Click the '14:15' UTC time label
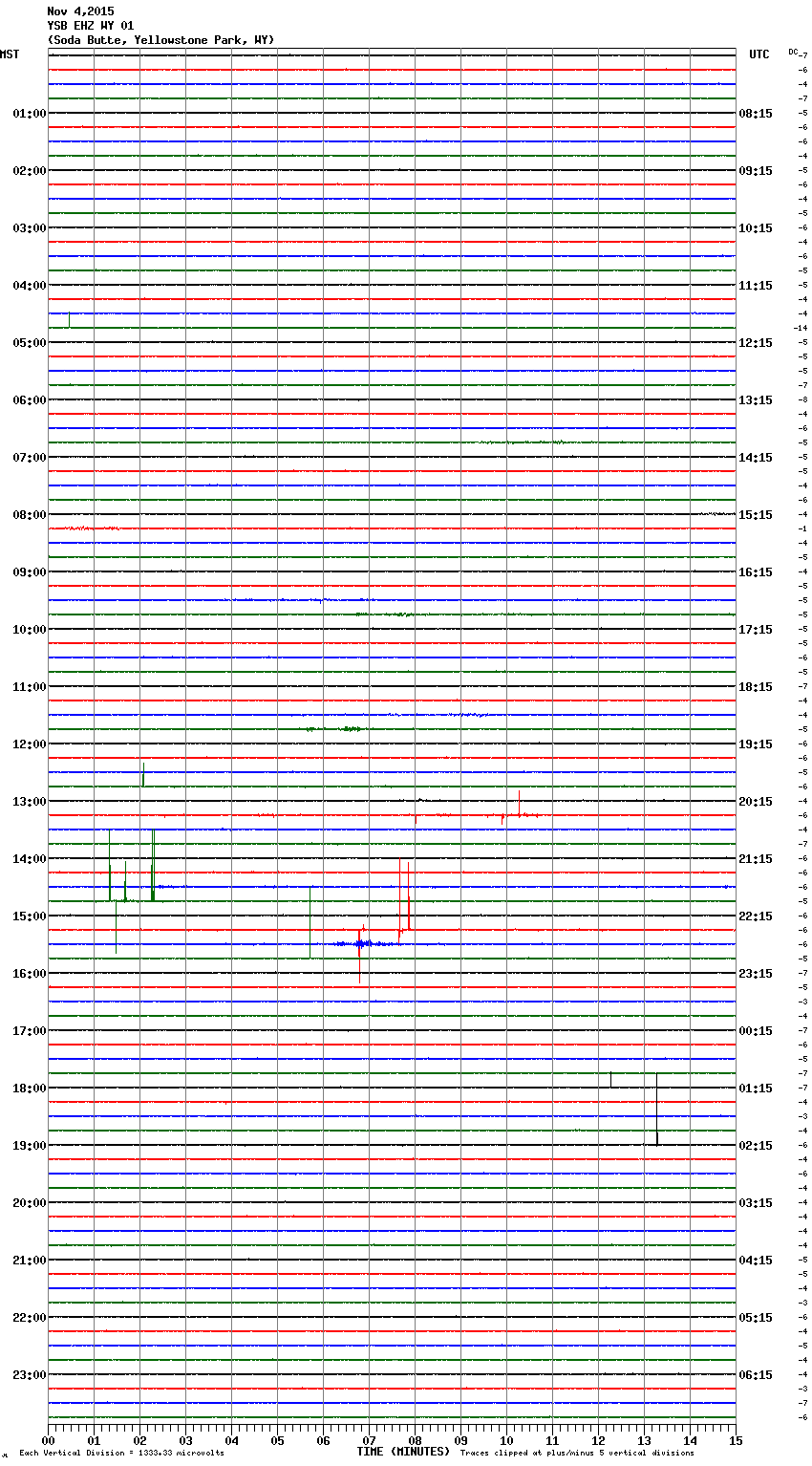The height and width of the screenshot is (1466, 812). click(756, 458)
